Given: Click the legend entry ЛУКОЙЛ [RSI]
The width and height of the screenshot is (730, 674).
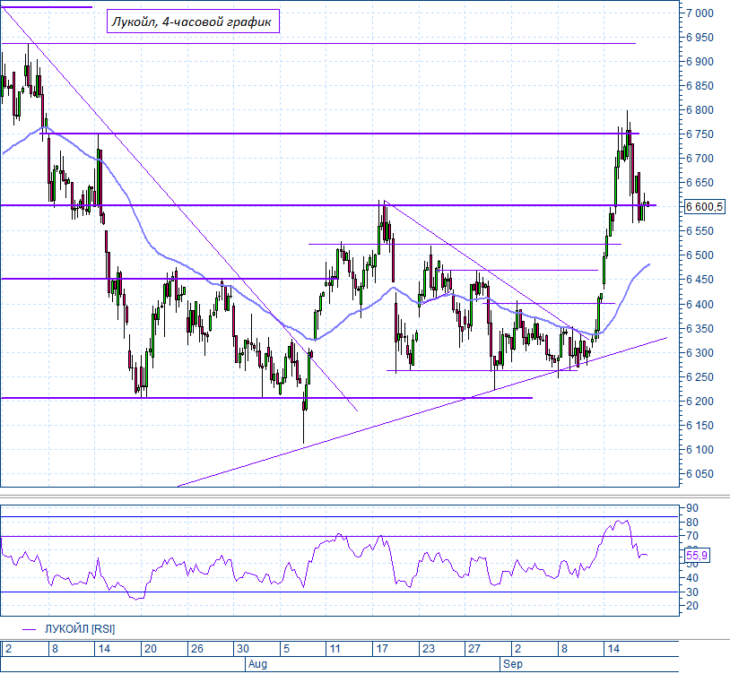Looking at the screenshot, I should (80, 629).
